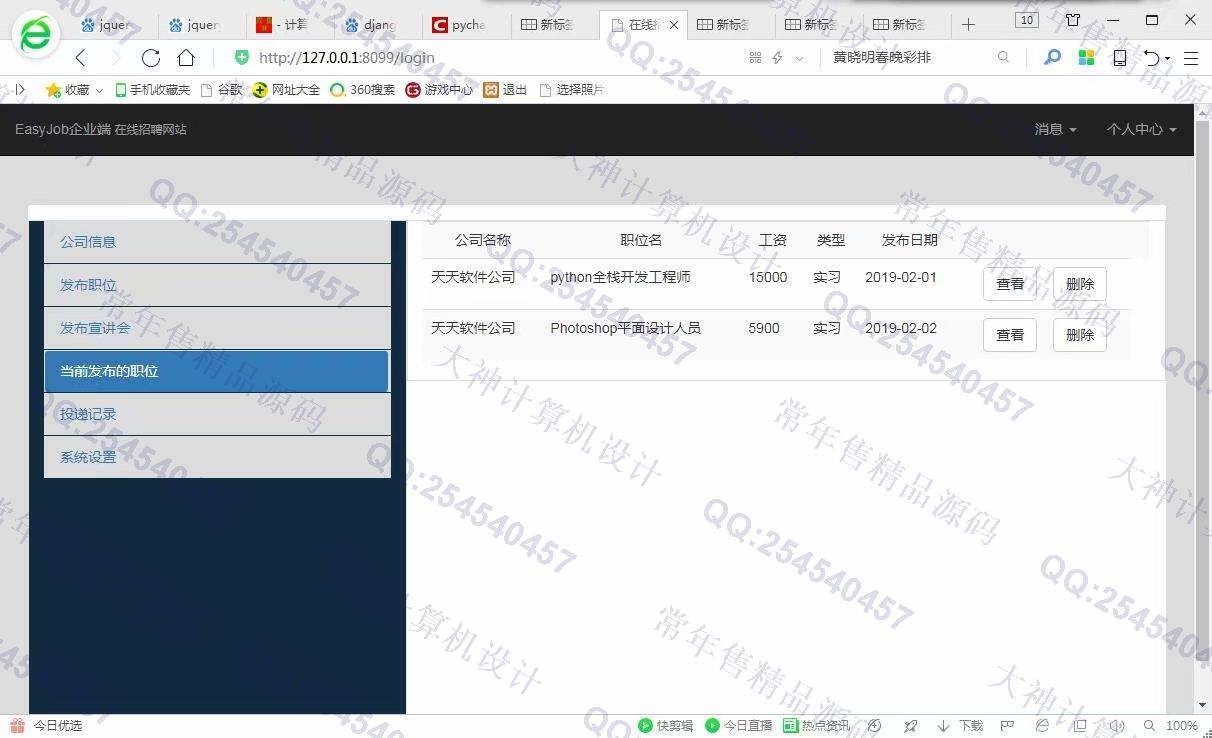Click the back navigation arrow

pyautogui.click(x=81, y=58)
